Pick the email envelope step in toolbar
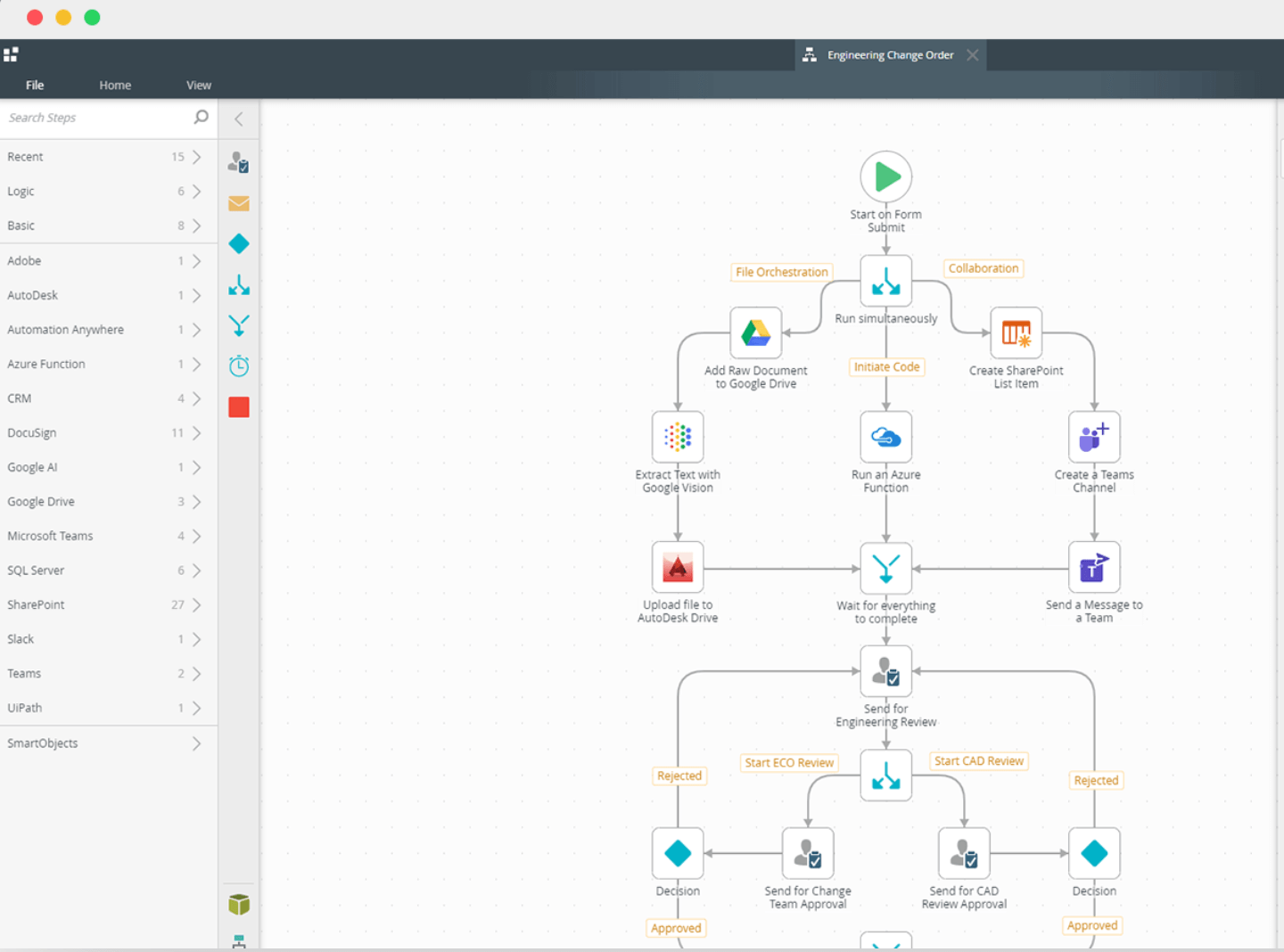Image resolution: width=1284 pixels, height=952 pixels. click(238, 203)
